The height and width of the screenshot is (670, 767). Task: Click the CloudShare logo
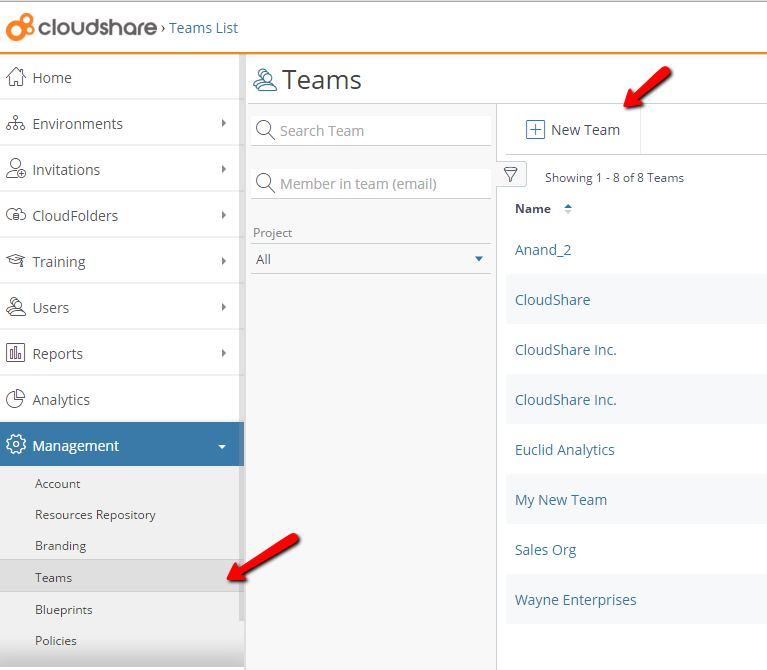coord(81,27)
